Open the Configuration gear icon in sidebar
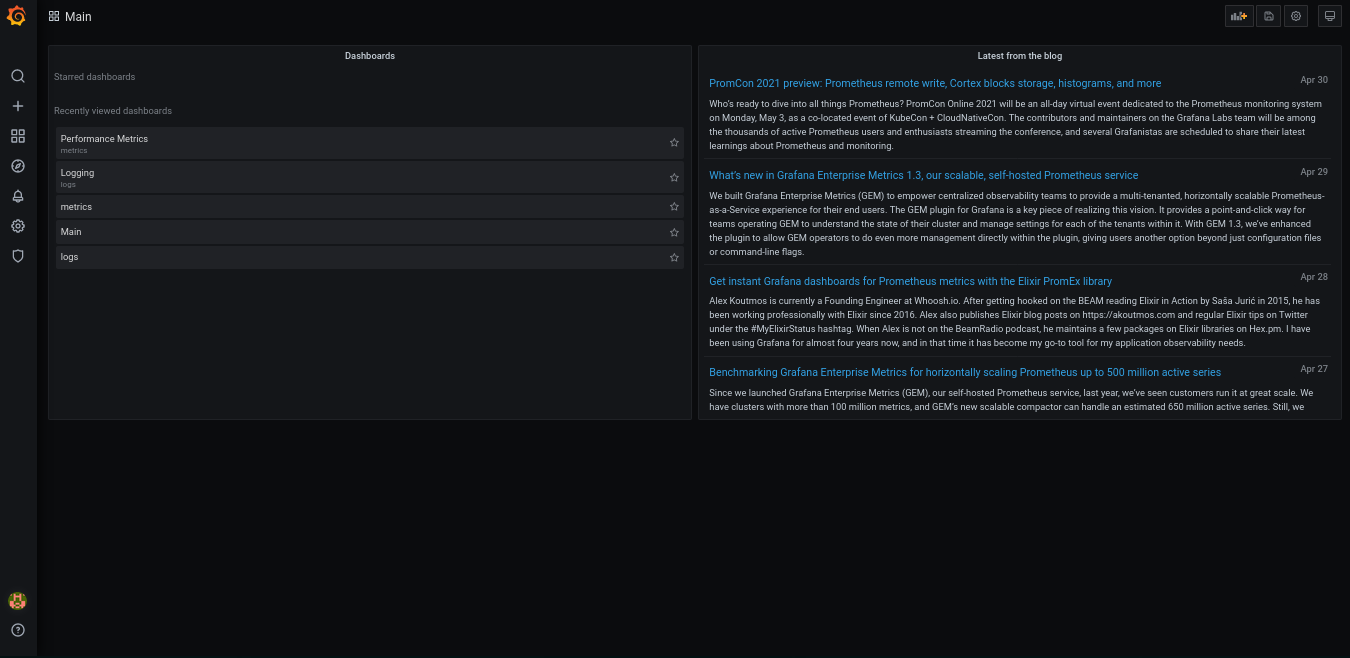The height and width of the screenshot is (658, 1350). tap(18, 226)
